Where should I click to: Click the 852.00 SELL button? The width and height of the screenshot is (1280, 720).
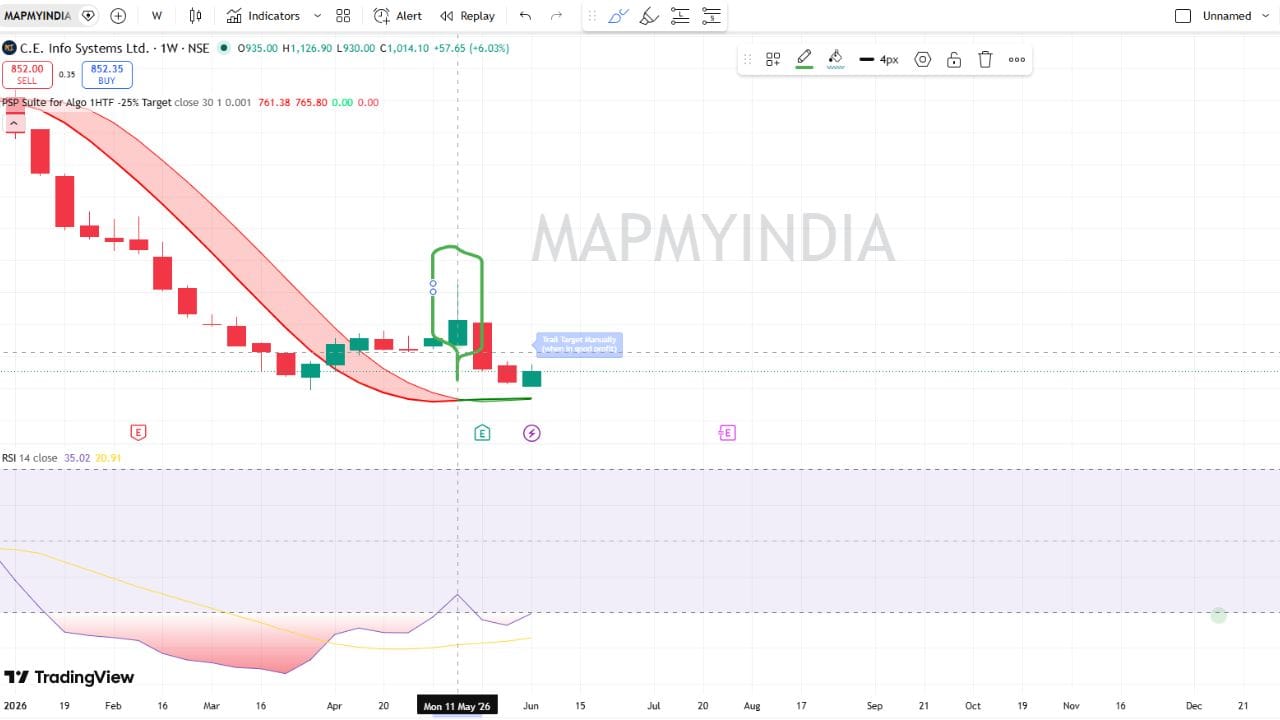27,74
